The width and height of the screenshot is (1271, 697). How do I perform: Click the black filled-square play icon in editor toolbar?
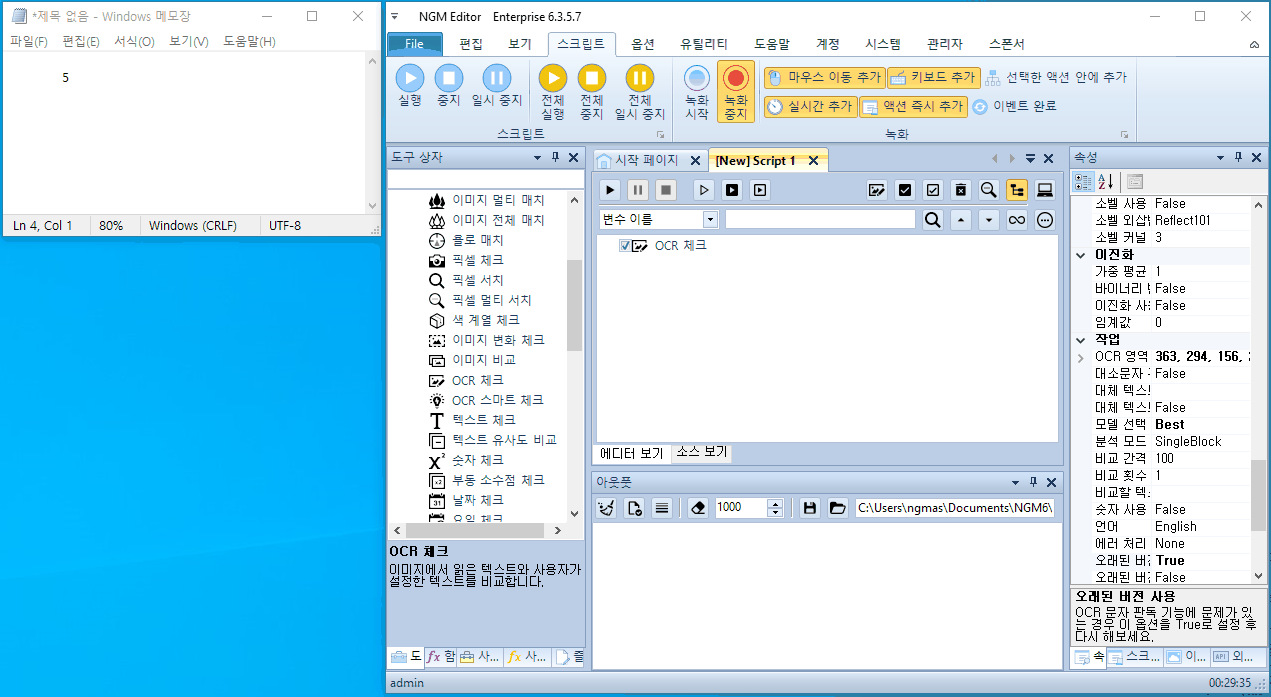coord(732,190)
